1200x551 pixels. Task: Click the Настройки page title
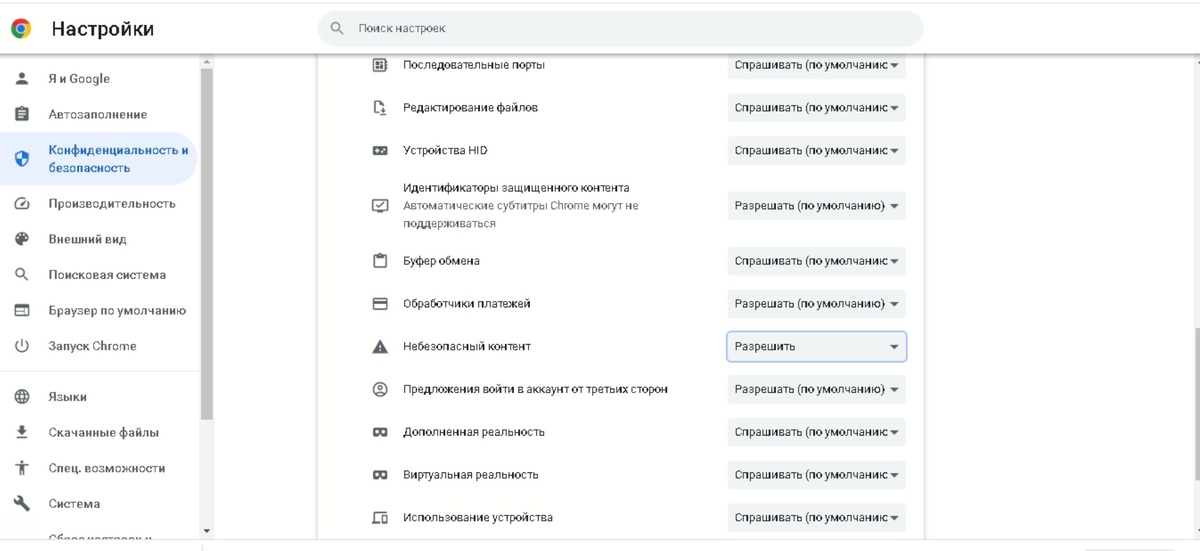[x=103, y=29]
